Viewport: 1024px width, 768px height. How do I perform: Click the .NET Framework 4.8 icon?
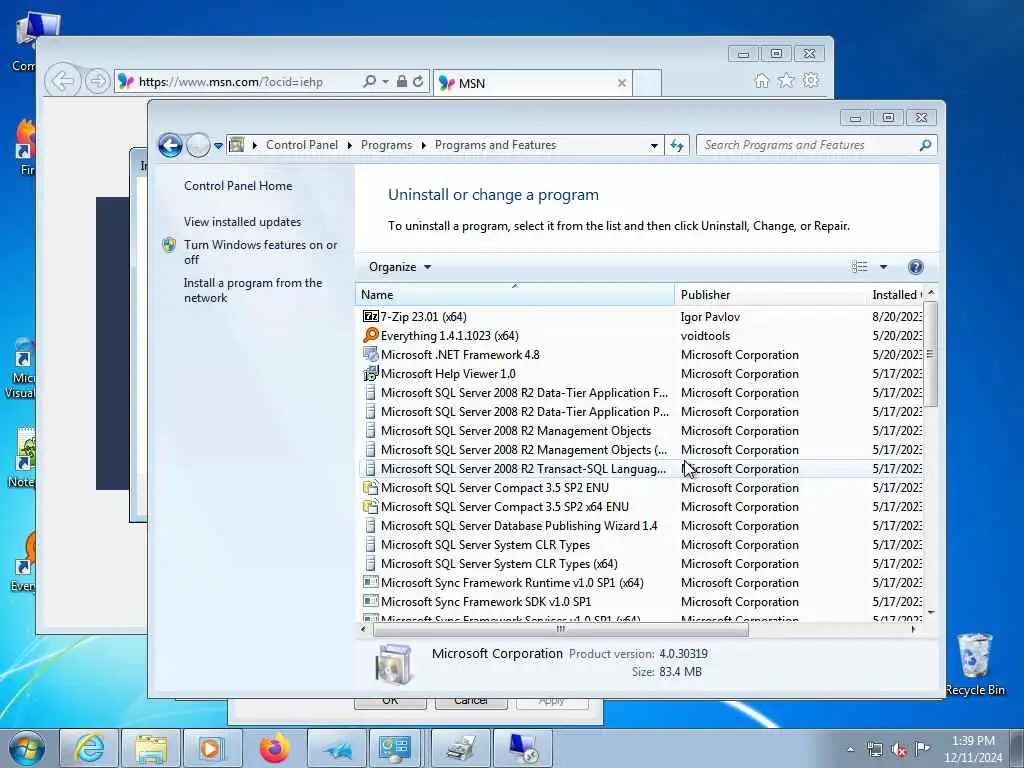[370, 355]
